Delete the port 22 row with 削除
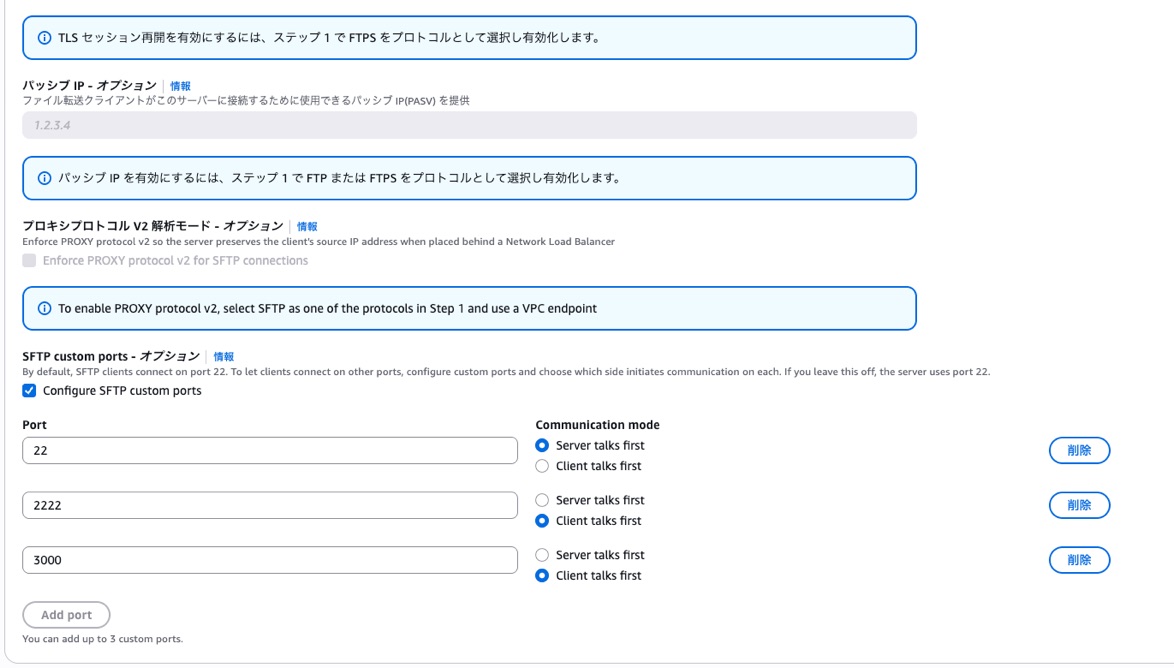The width and height of the screenshot is (1174, 668). (1079, 450)
